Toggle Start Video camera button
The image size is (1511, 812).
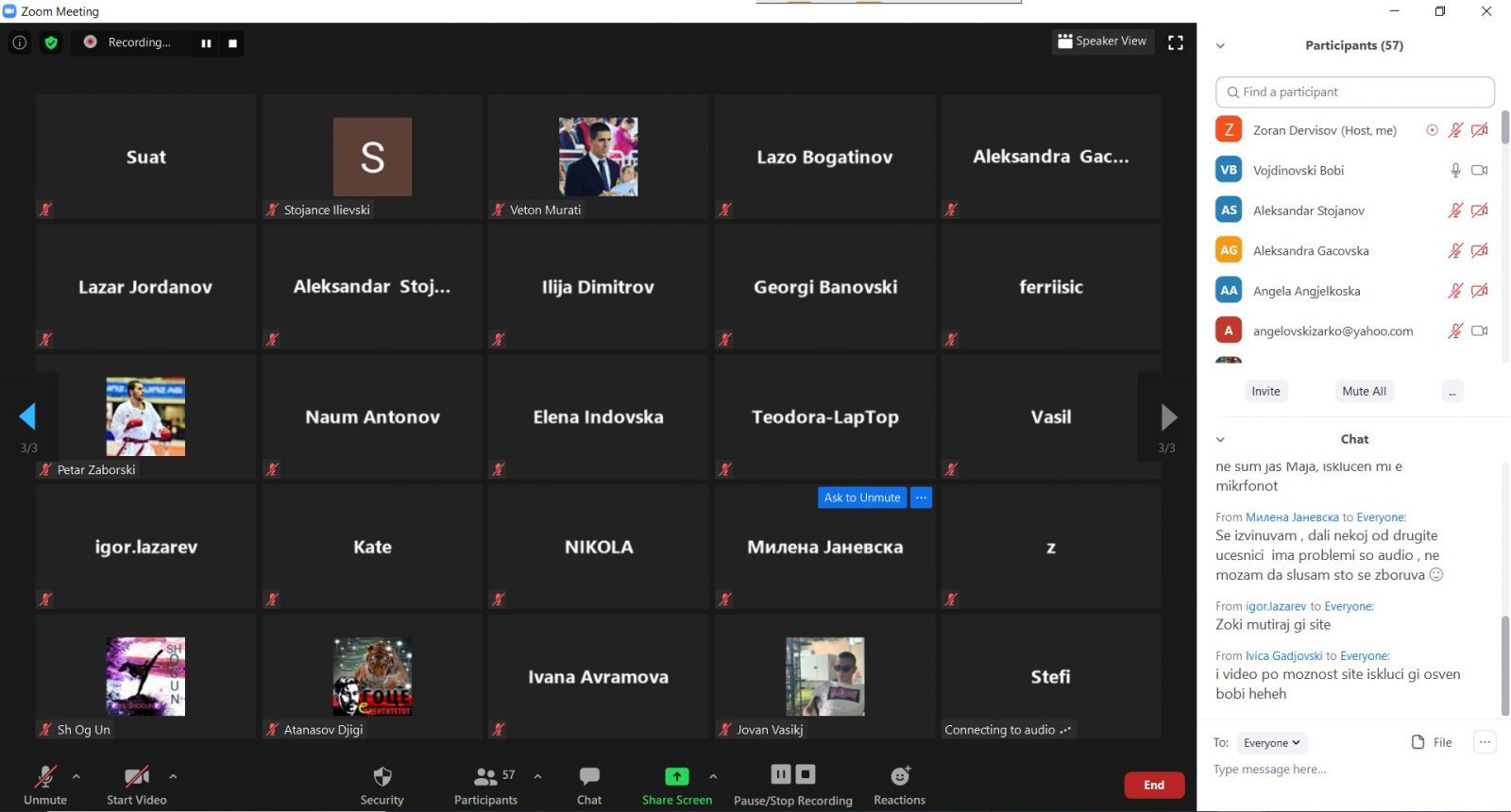tap(137, 785)
